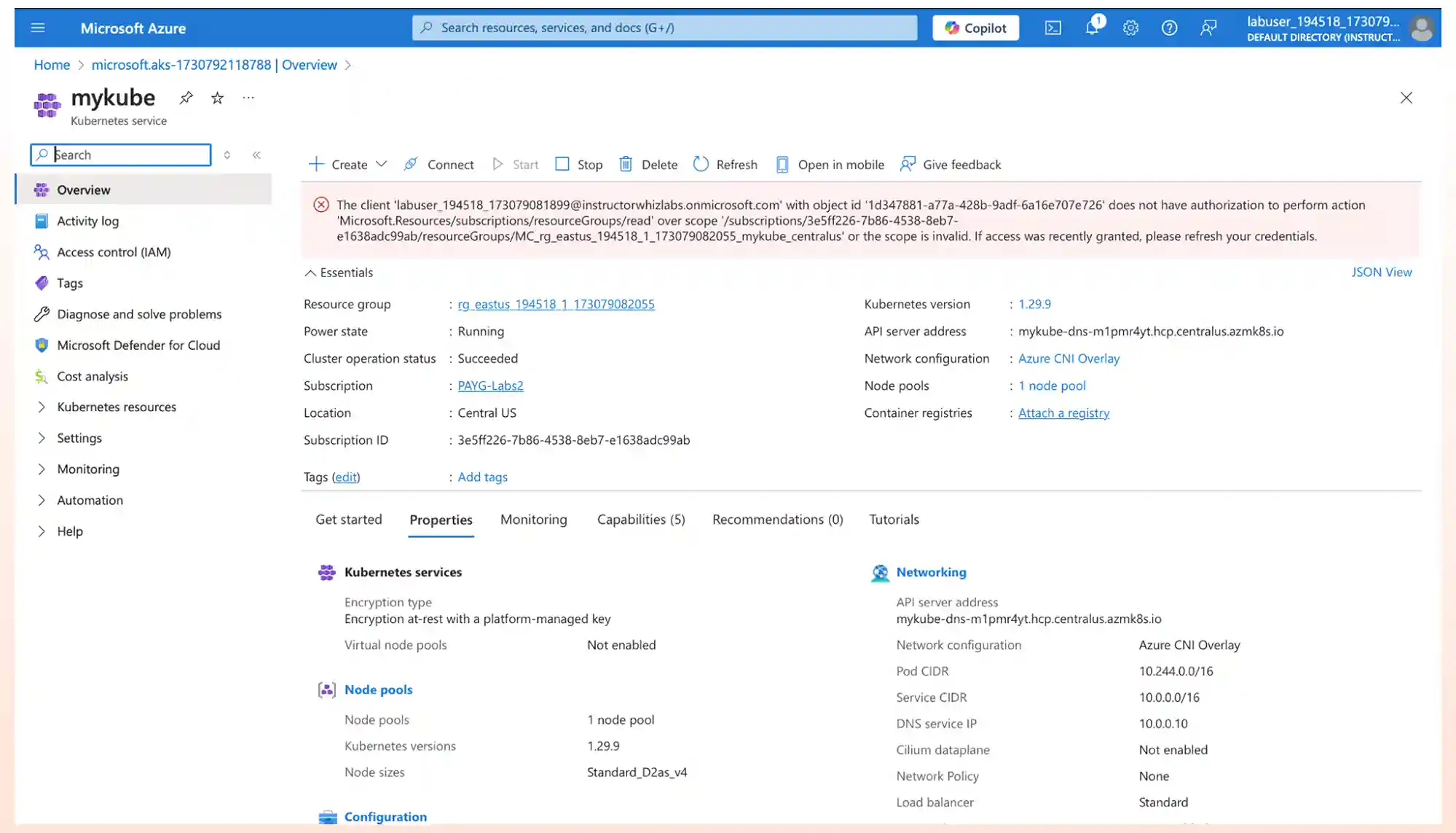This screenshot has height=833, width=1456.
Task: Open more actions ellipsis beside mykube
Action: (248, 97)
